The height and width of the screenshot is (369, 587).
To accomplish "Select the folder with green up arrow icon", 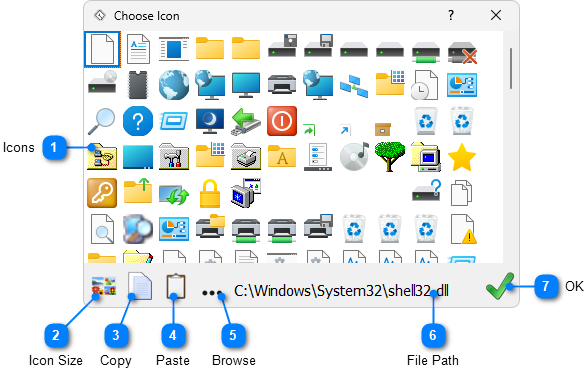I will click(x=138, y=191).
